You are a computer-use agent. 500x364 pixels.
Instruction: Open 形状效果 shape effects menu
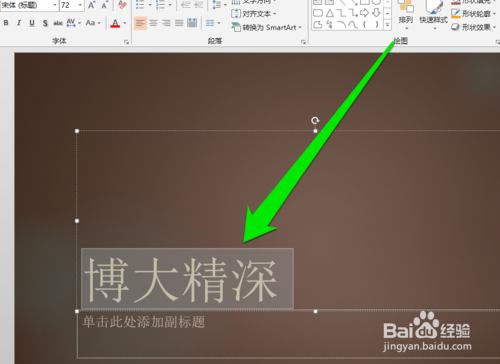pos(473,27)
